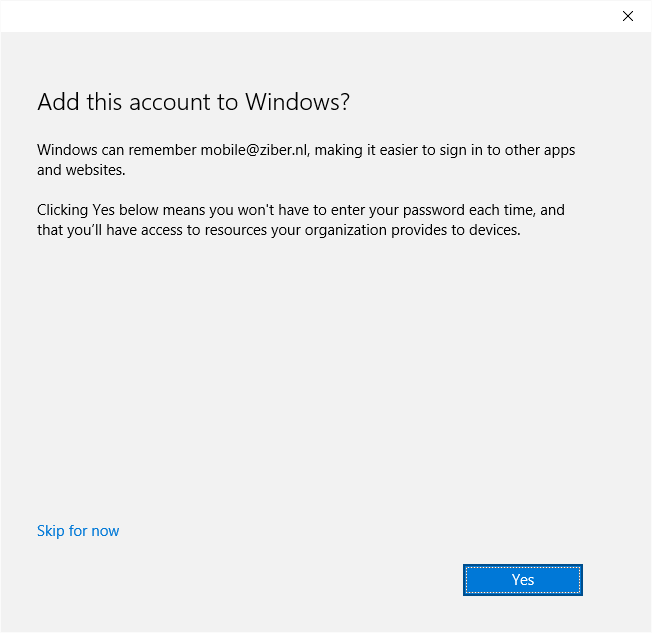Exit the account prompt via the close icon
This screenshot has height=633, width=652.
coord(627,16)
